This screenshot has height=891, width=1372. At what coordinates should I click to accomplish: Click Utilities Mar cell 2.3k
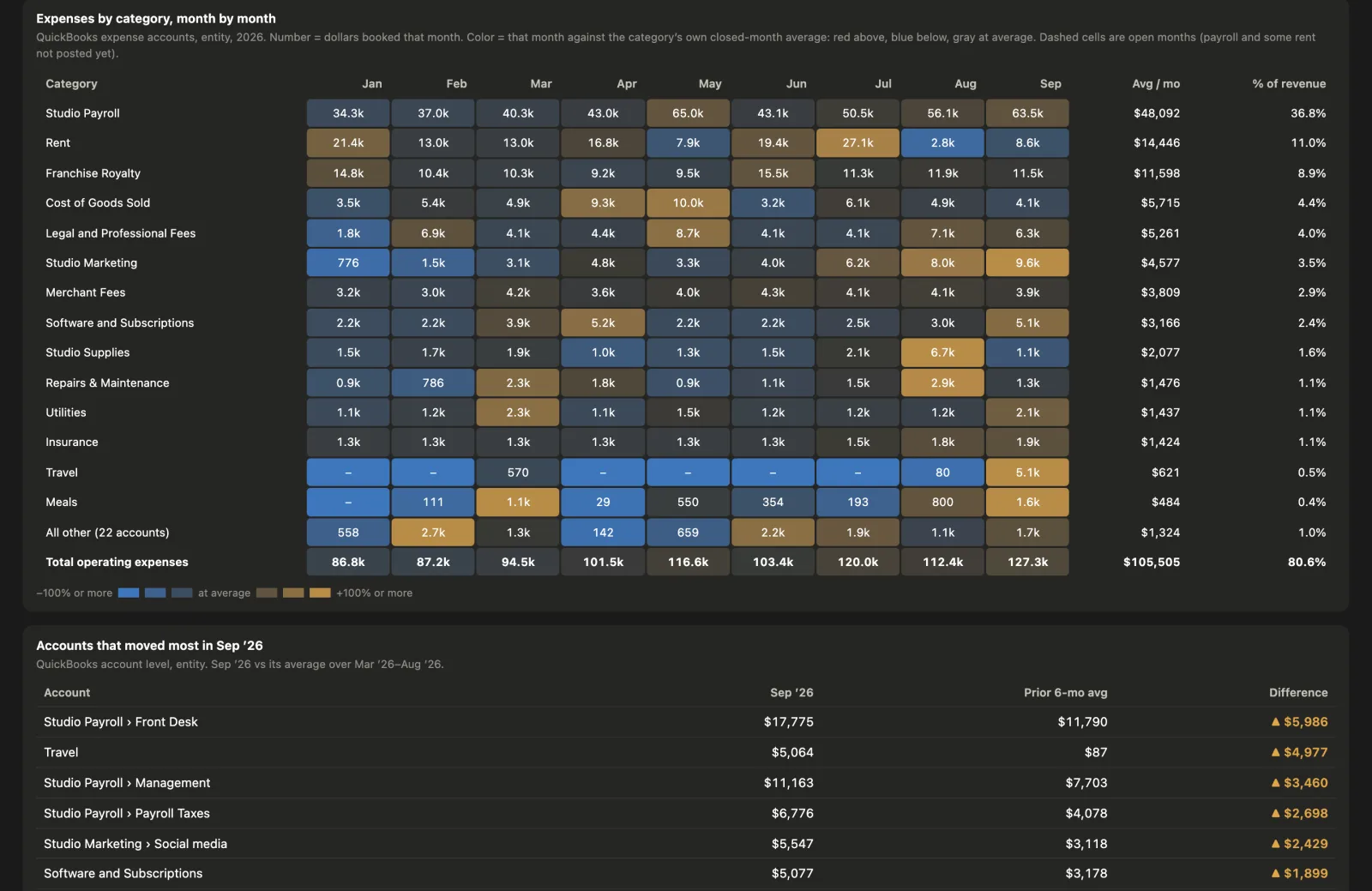click(x=518, y=412)
